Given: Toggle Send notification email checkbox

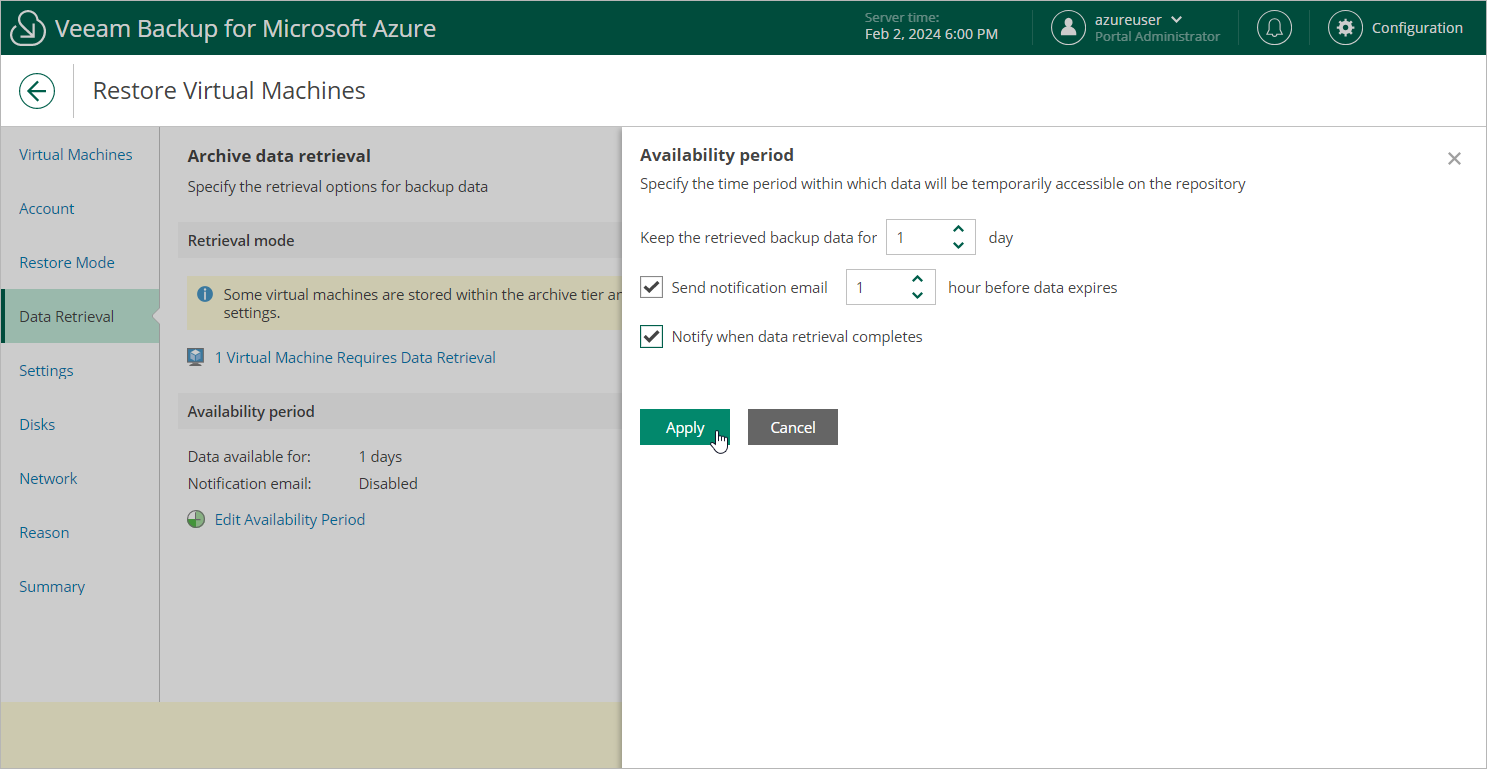Looking at the screenshot, I should point(651,287).
